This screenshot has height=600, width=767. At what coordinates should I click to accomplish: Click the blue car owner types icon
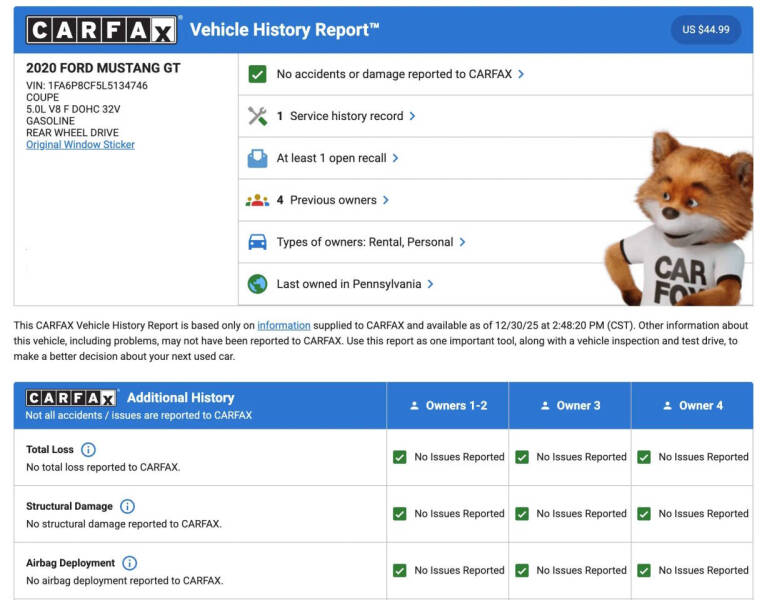tap(257, 242)
